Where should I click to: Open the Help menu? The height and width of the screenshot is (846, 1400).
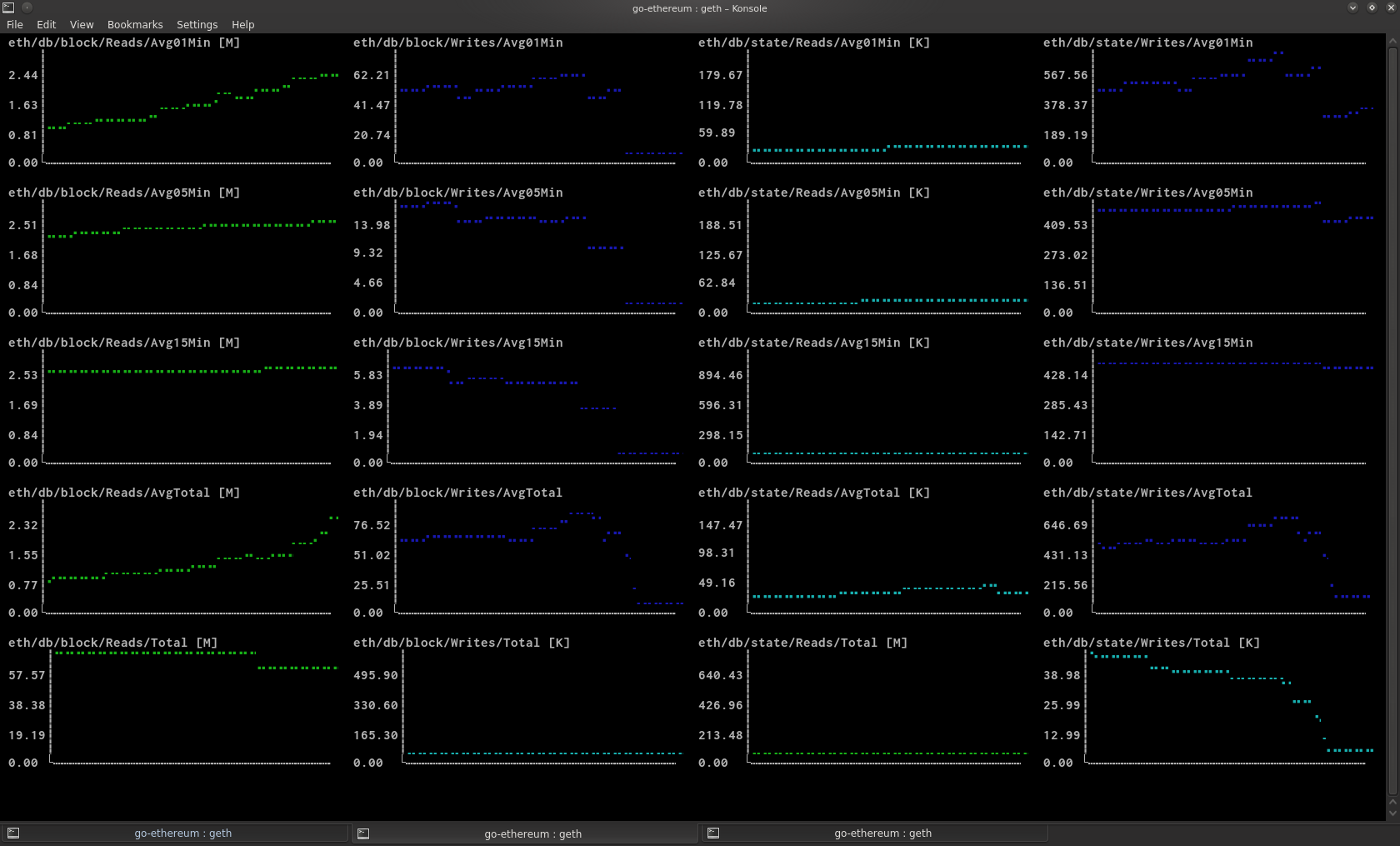243,25
